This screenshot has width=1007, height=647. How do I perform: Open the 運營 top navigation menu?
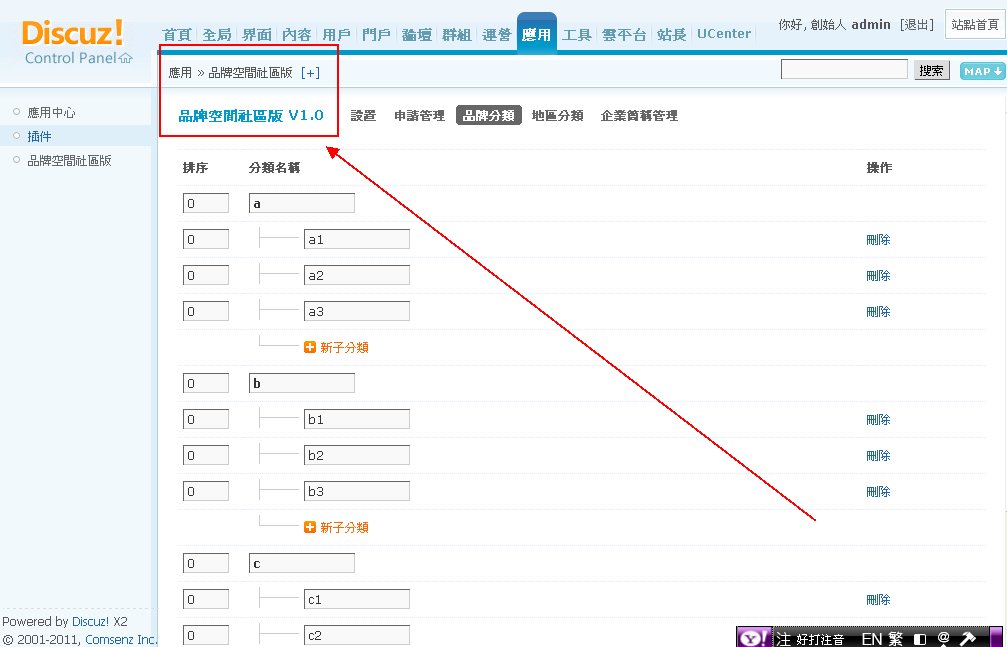tap(496, 34)
